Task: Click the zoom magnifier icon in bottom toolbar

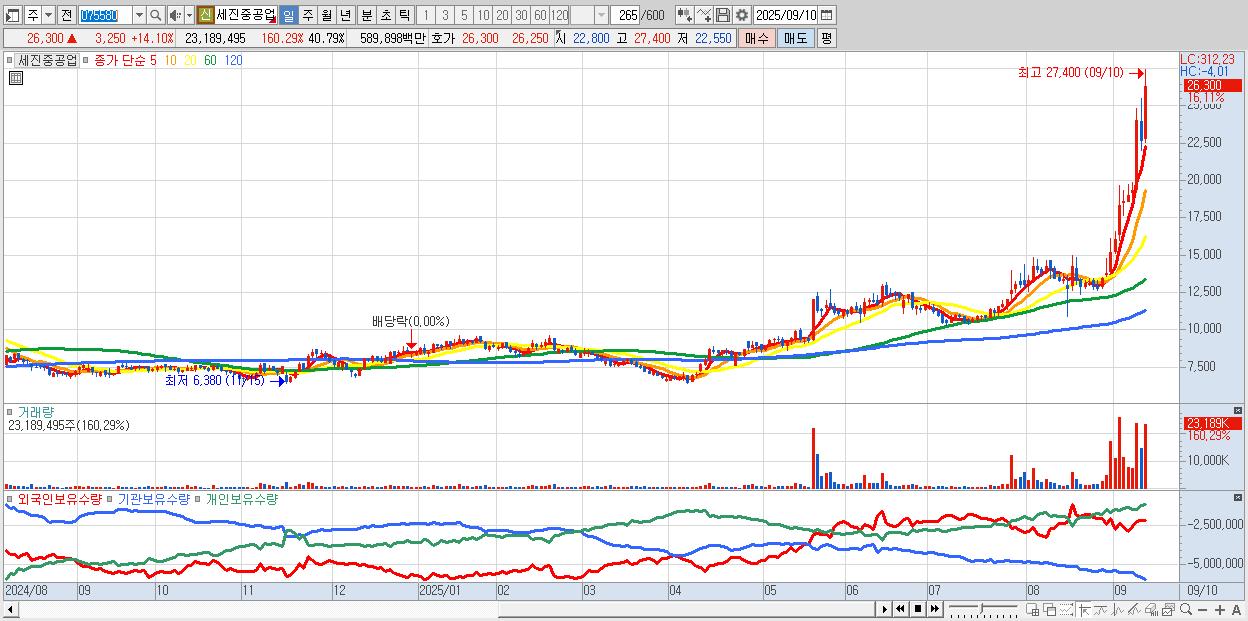Action: [x=1186, y=609]
